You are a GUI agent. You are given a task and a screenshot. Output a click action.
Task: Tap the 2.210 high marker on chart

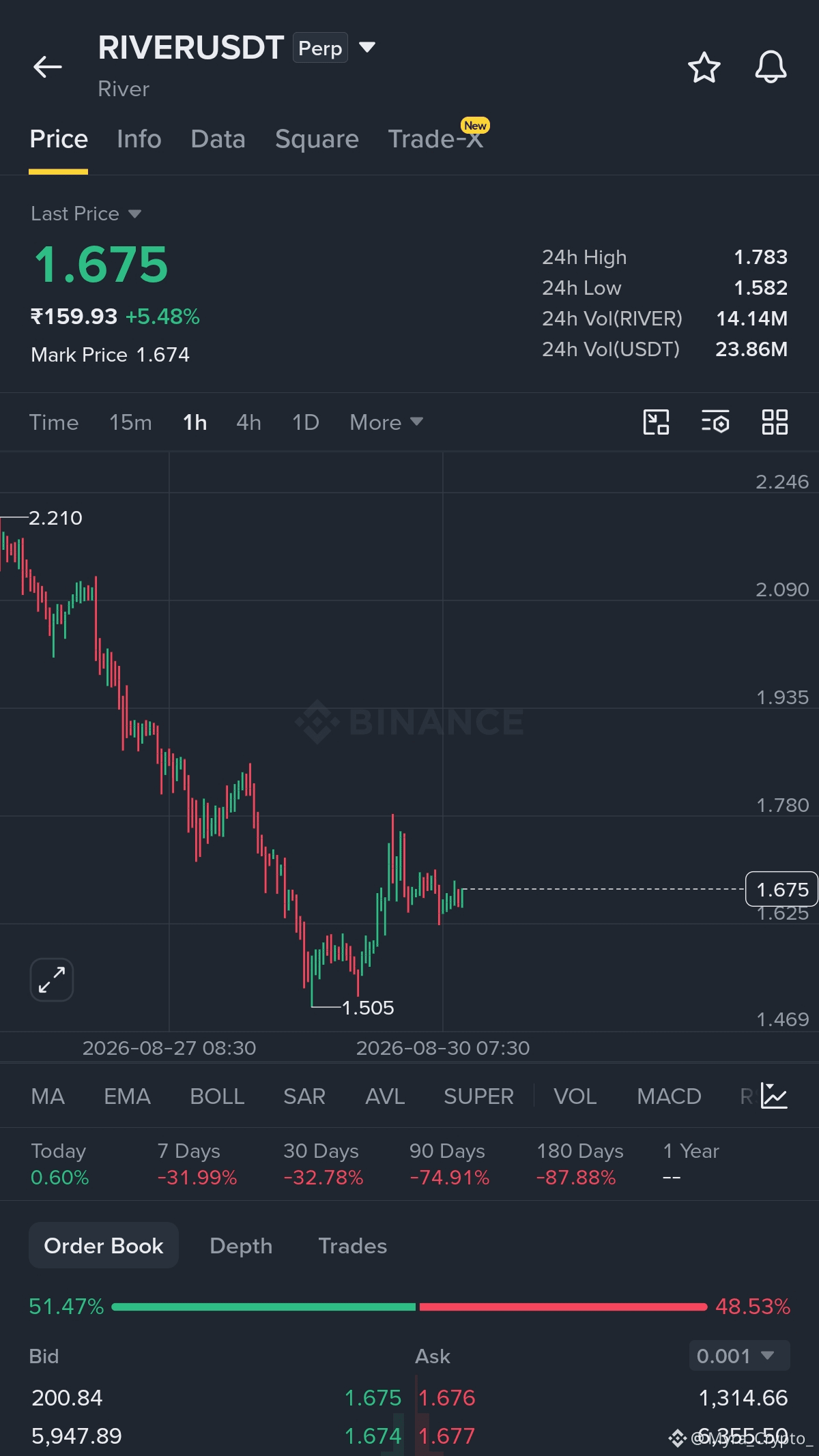[x=55, y=518]
